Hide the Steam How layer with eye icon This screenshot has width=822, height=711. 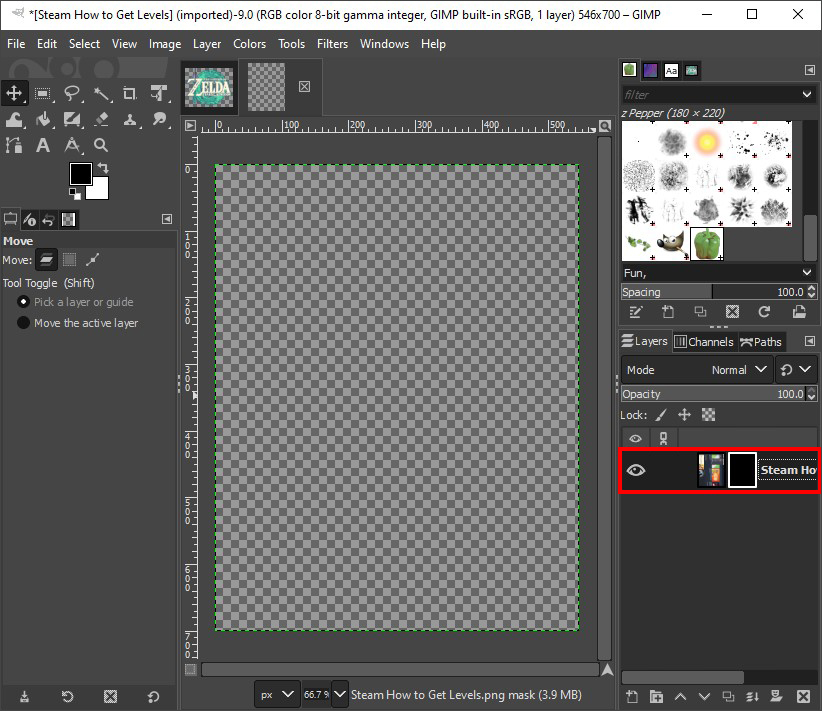[635, 470]
